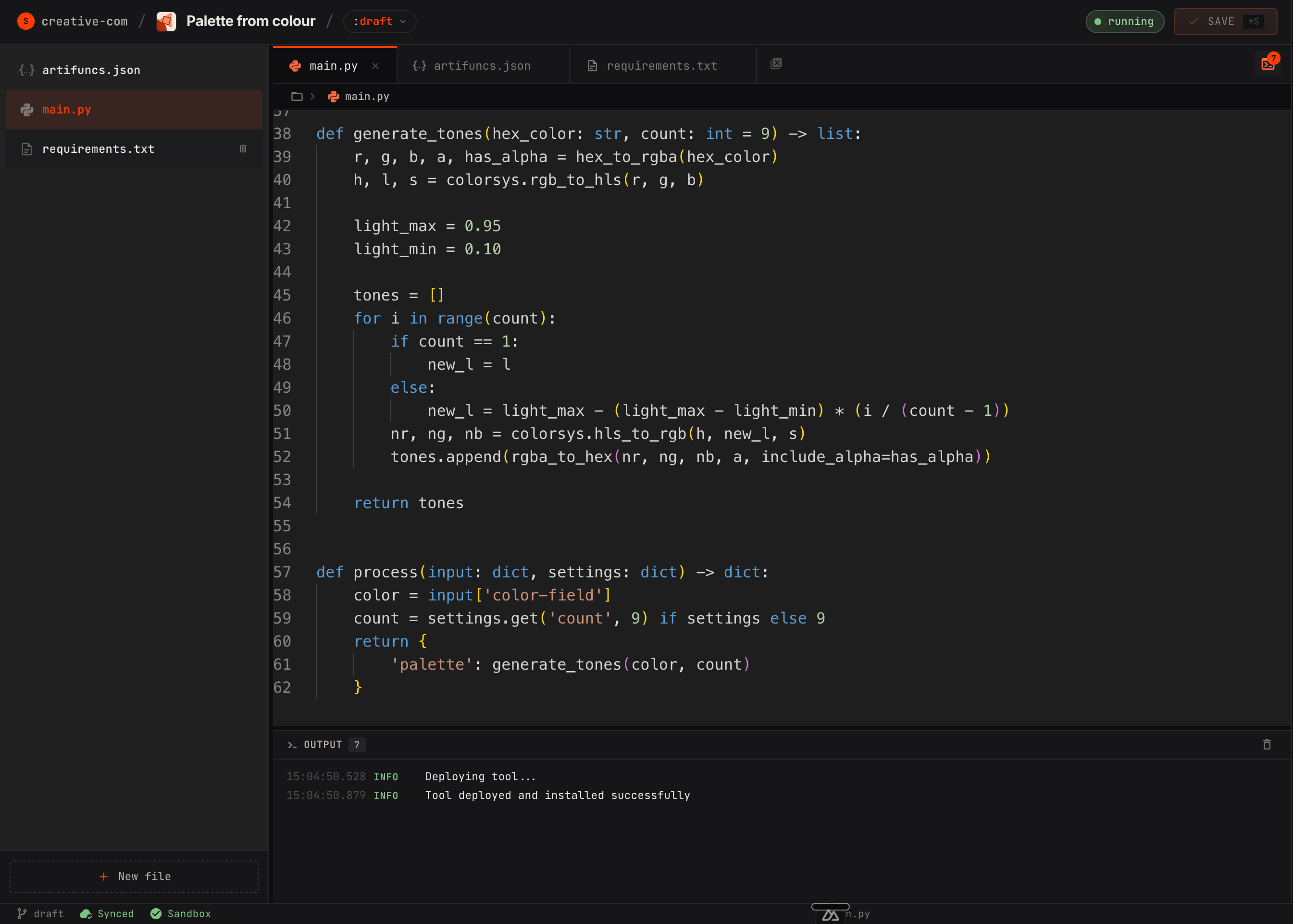The width and height of the screenshot is (1293, 924).
Task: Clear output with the trash icon
Action: coord(1266,744)
